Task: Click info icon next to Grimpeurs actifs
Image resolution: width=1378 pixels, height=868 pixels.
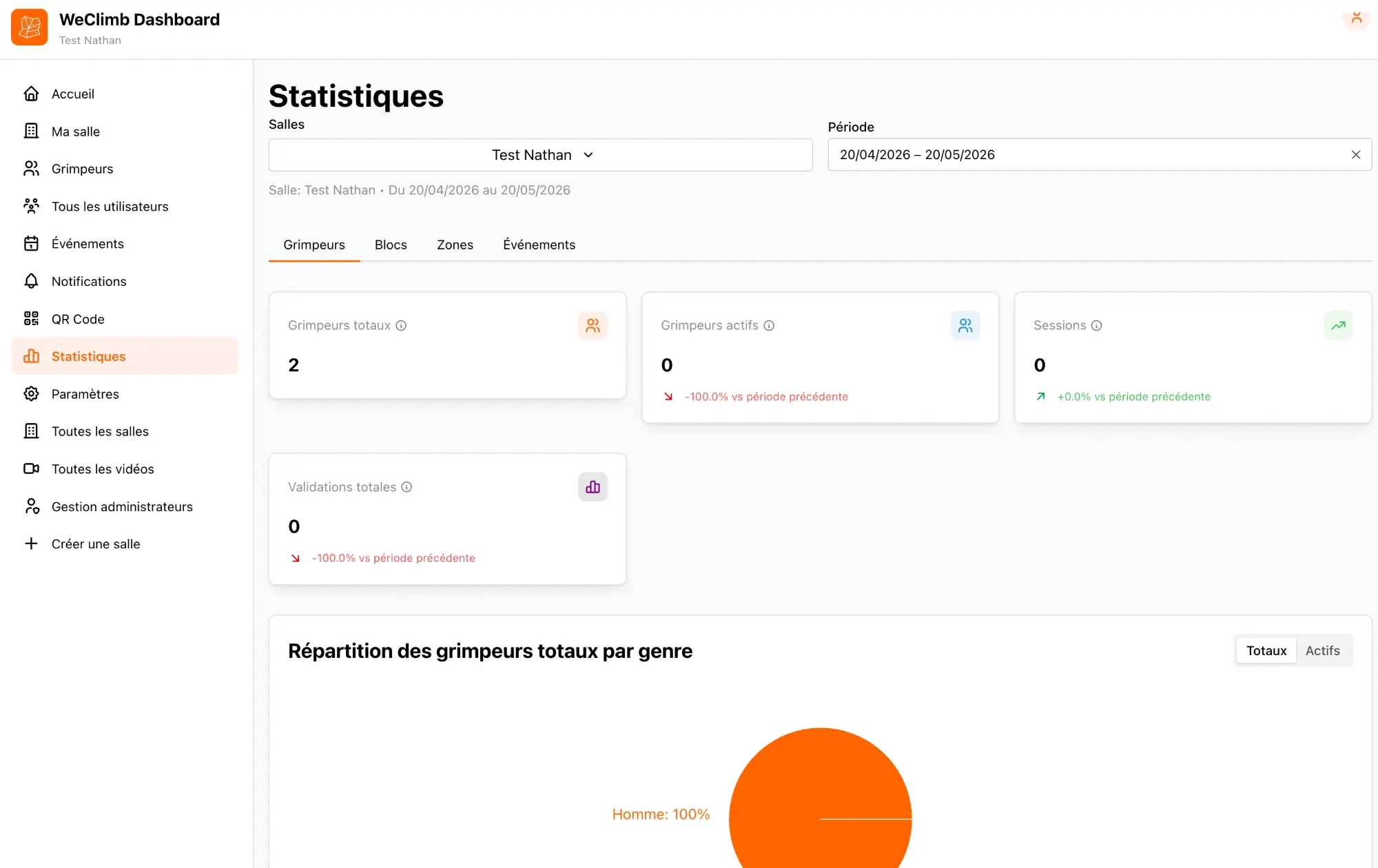Action: tap(769, 326)
